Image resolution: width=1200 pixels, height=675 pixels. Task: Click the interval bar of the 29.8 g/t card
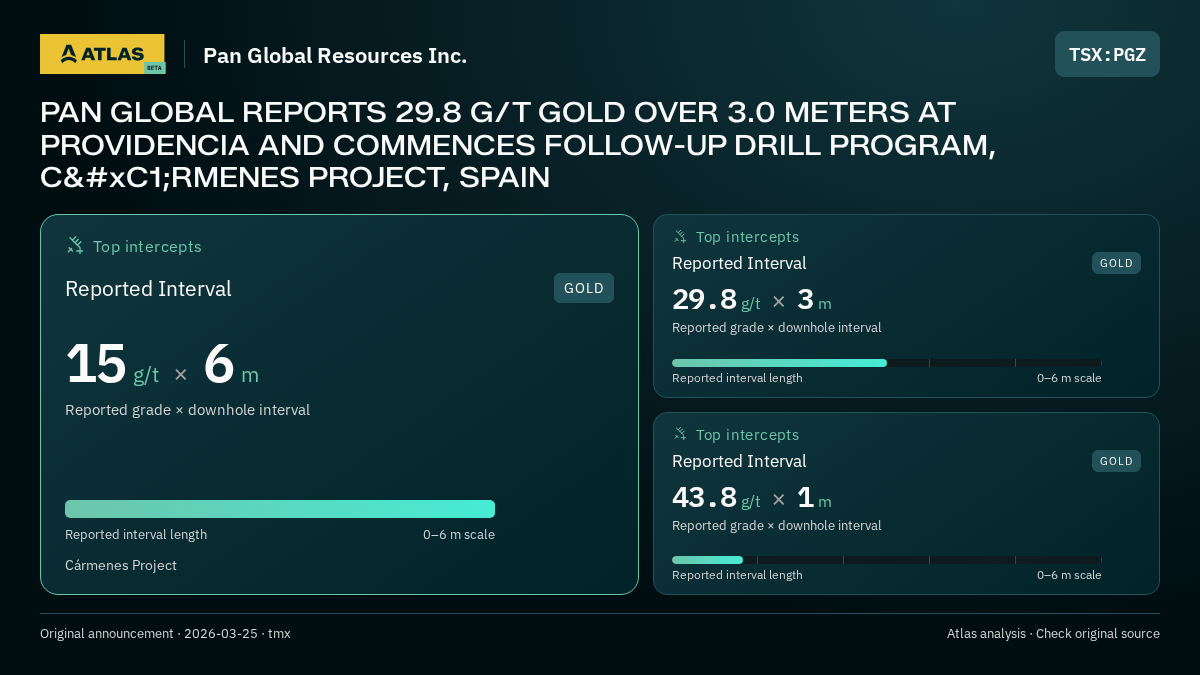coord(887,363)
